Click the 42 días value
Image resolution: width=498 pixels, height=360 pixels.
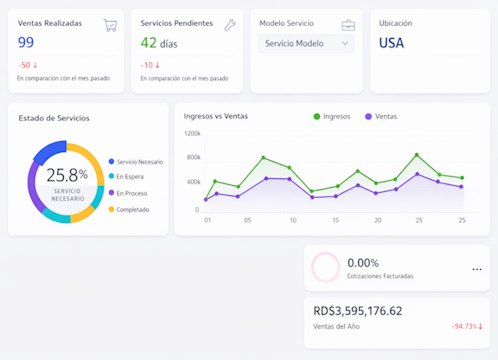pyautogui.click(x=159, y=43)
